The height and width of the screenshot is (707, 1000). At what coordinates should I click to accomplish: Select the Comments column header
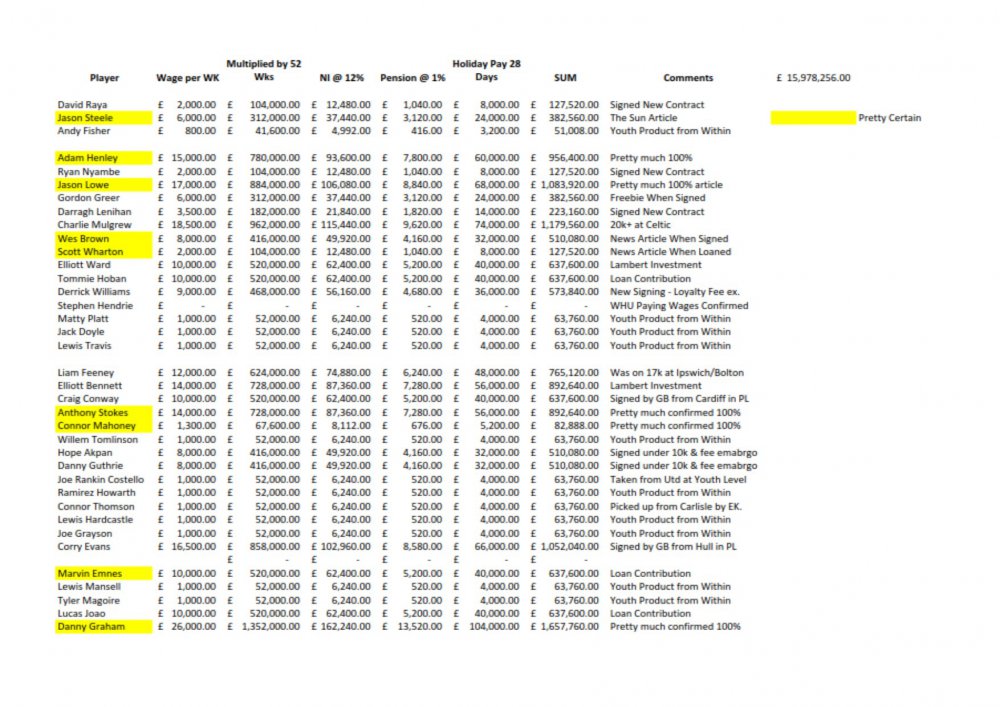coord(688,78)
